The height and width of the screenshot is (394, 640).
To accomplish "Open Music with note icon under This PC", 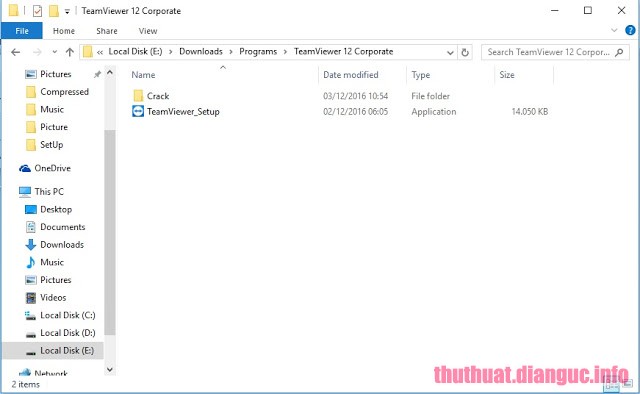I will click(x=52, y=262).
